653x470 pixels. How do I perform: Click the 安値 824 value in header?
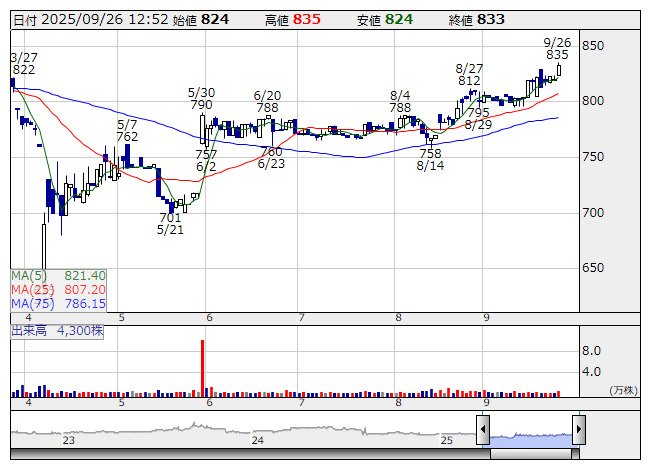coord(399,20)
